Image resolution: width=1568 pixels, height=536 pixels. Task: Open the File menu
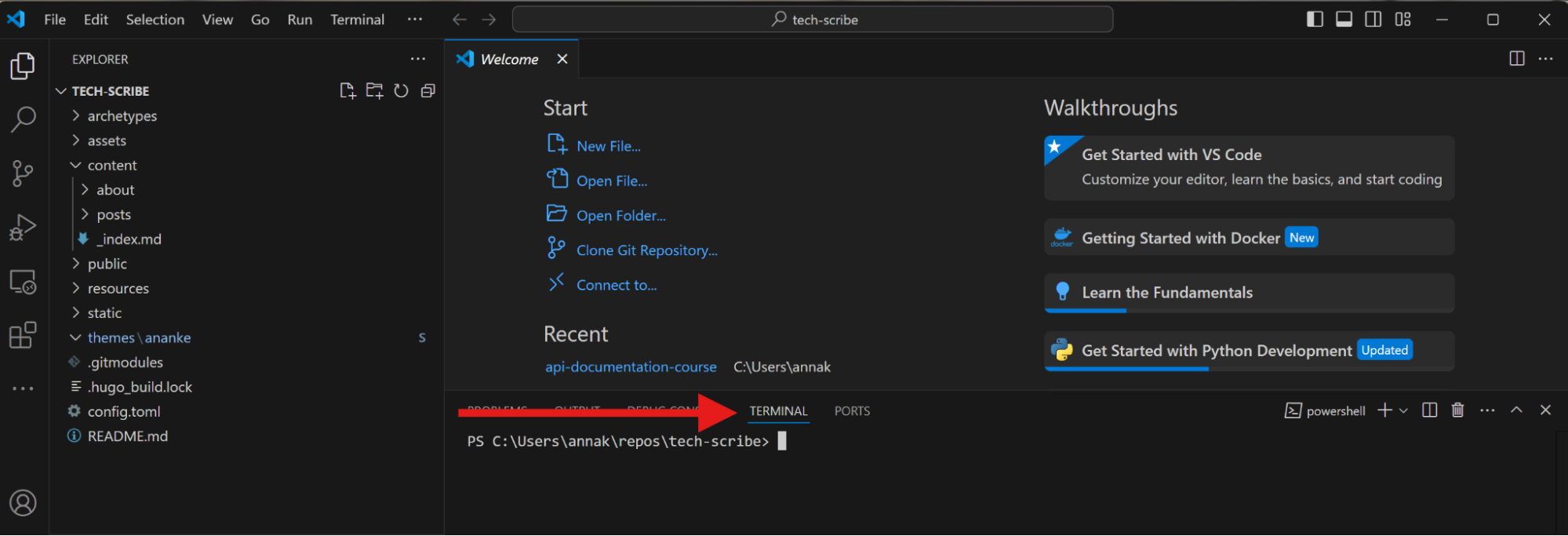[x=55, y=20]
